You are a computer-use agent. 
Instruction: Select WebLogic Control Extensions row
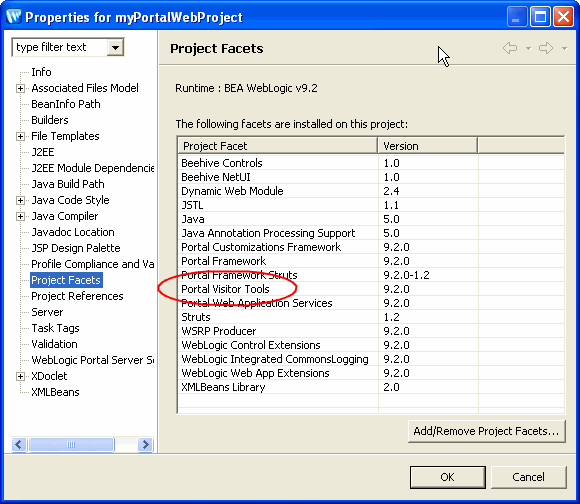(371, 346)
